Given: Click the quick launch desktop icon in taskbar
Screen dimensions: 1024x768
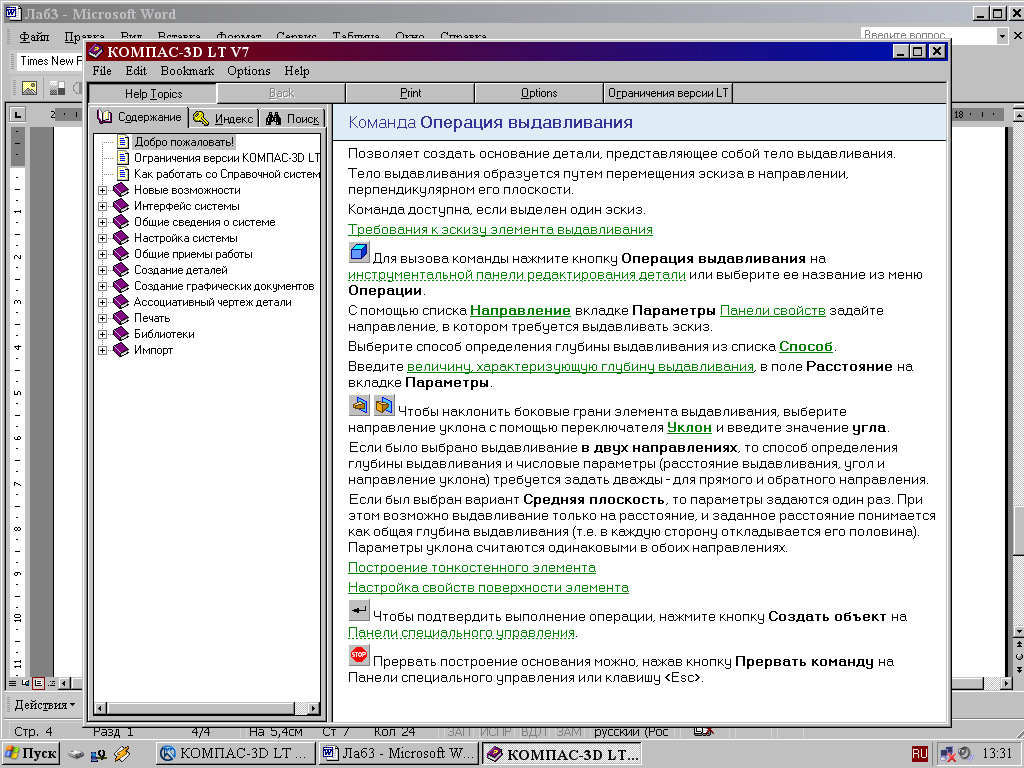Looking at the screenshot, I should point(76,754).
